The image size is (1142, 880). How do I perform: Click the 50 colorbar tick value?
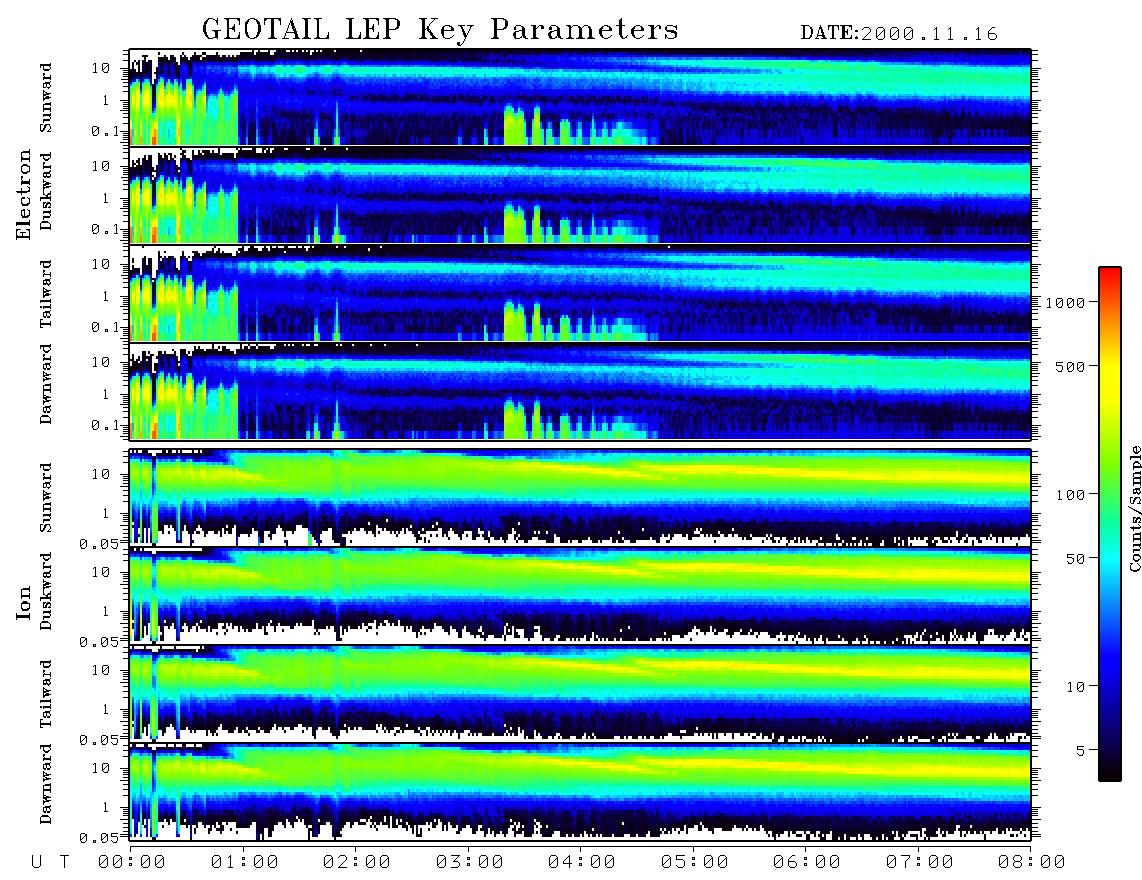(1075, 559)
